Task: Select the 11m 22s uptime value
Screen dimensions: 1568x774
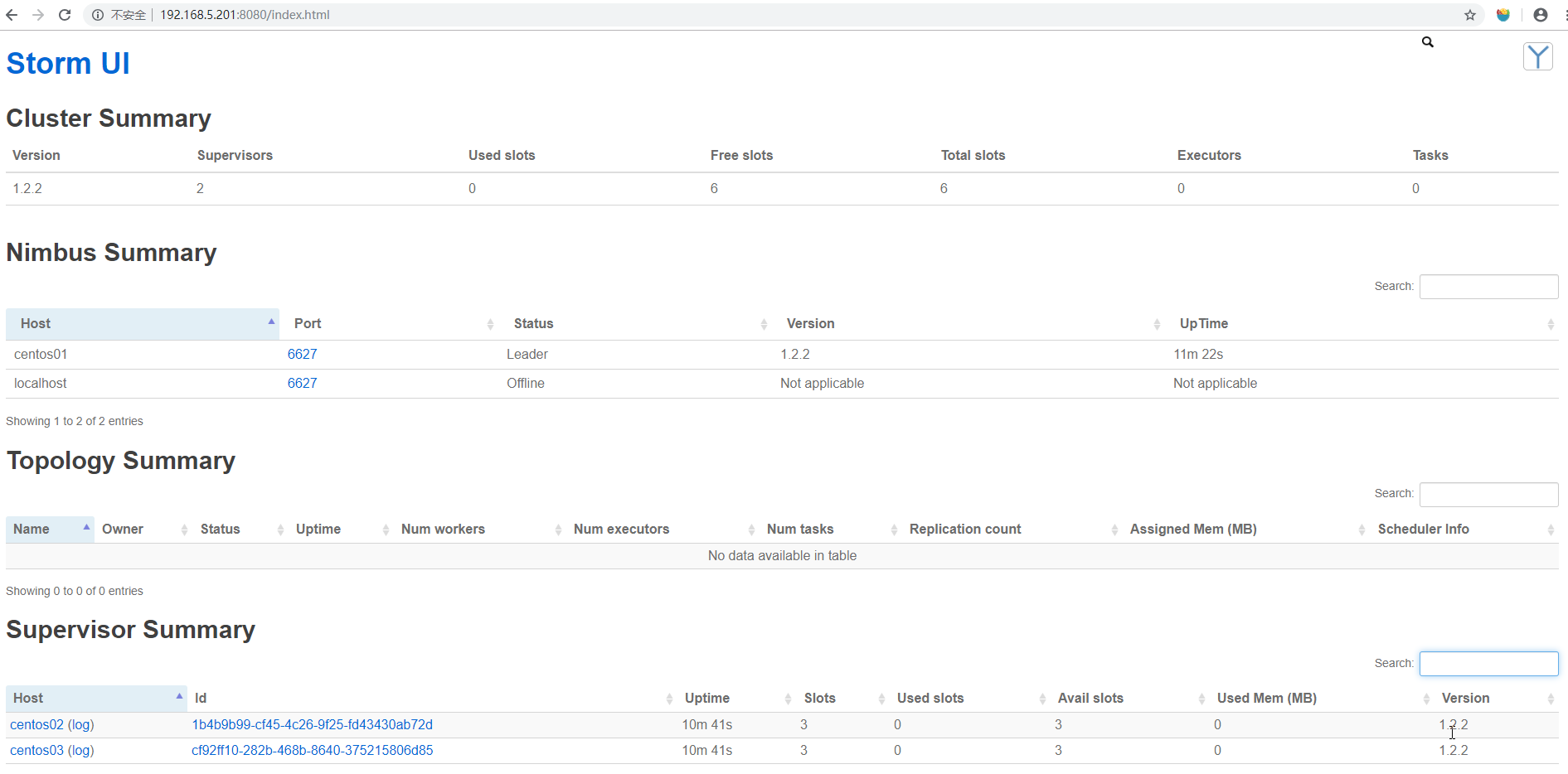Action: (1198, 355)
